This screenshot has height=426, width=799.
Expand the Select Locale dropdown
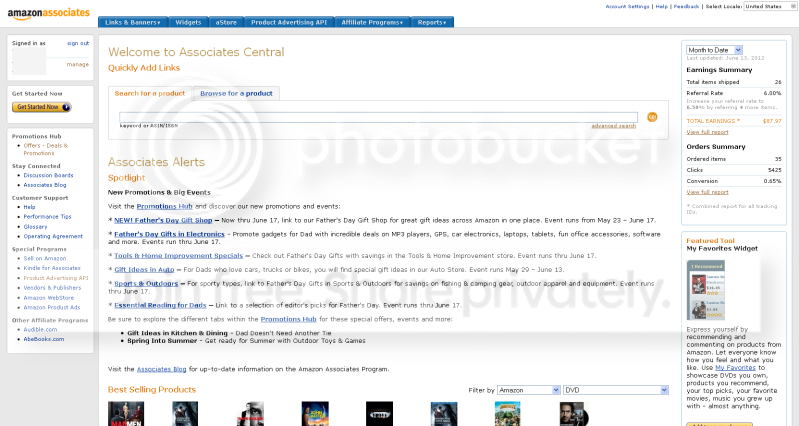(770, 7)
